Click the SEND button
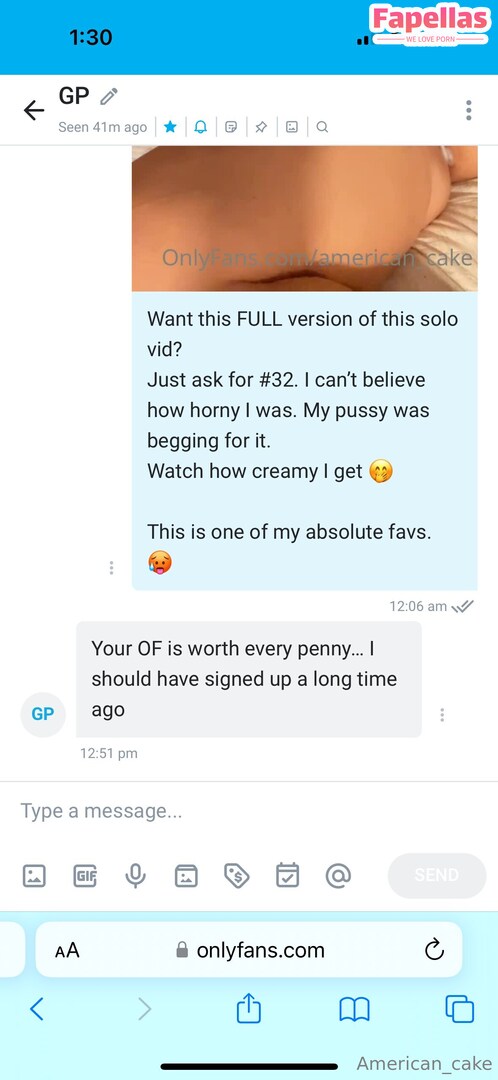 [x=437, y=875]
